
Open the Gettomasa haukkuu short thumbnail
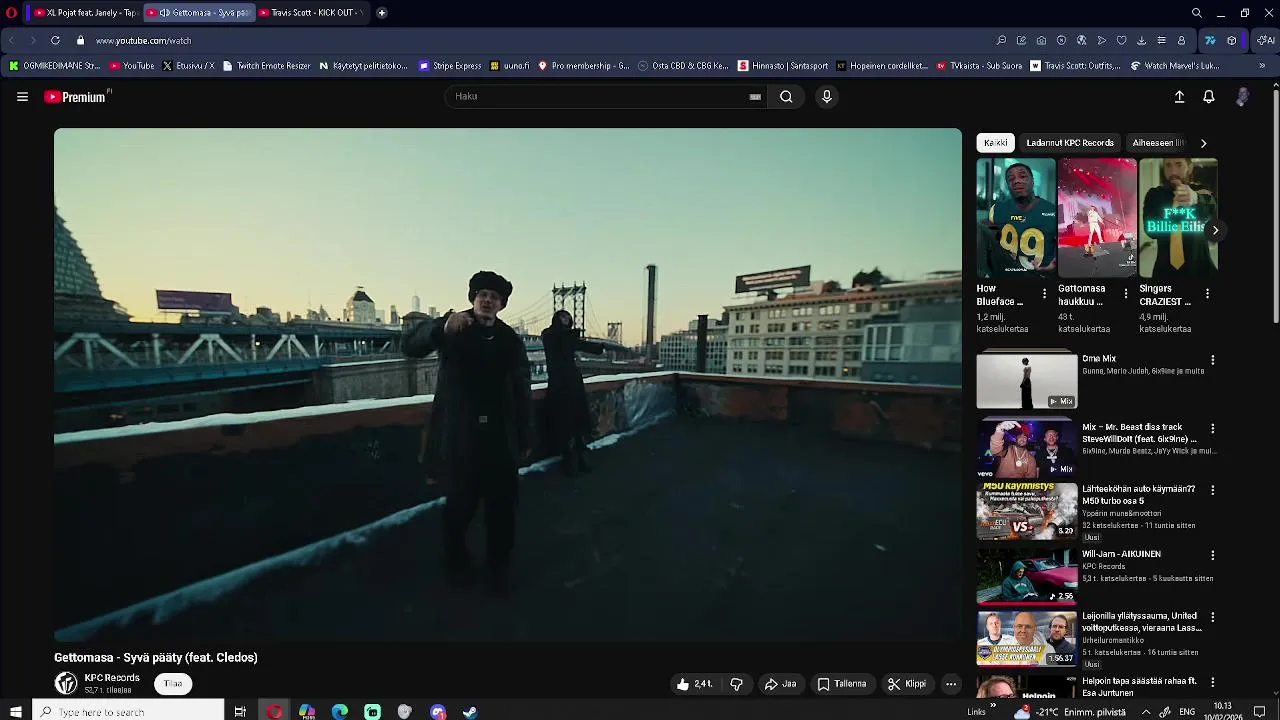[x=1097, y=218]
